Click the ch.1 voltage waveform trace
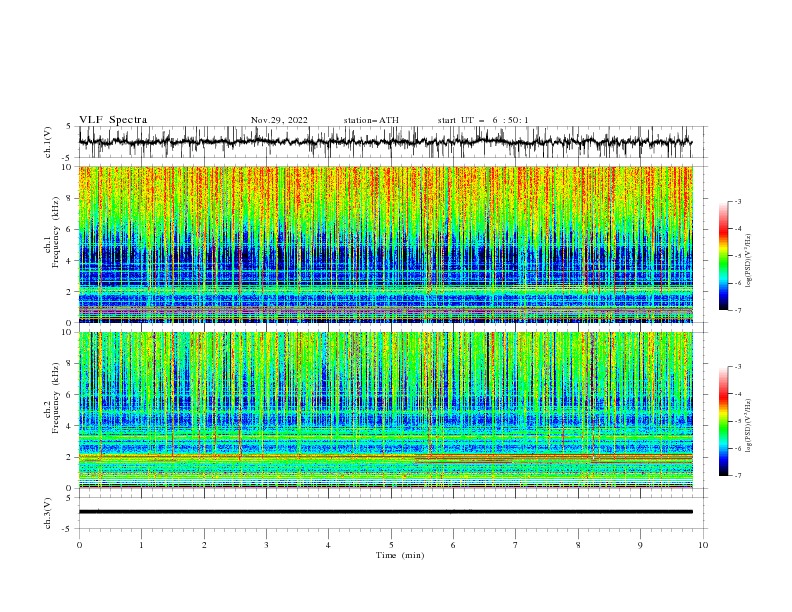 pos(385,142)
